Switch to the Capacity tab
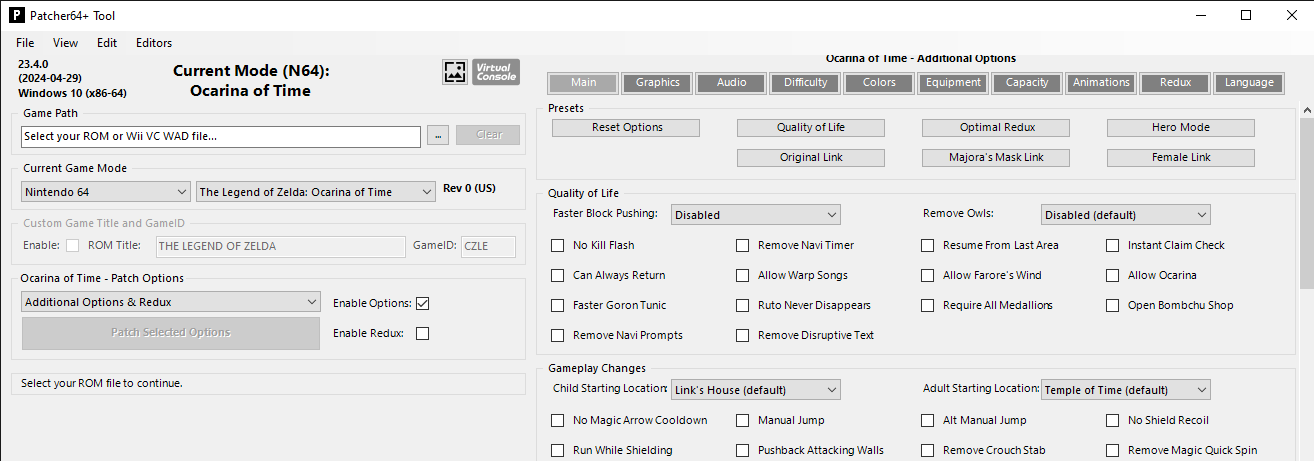Image resolution: width=1314 pixels, height=461 pixels. tap(1028, 83)
